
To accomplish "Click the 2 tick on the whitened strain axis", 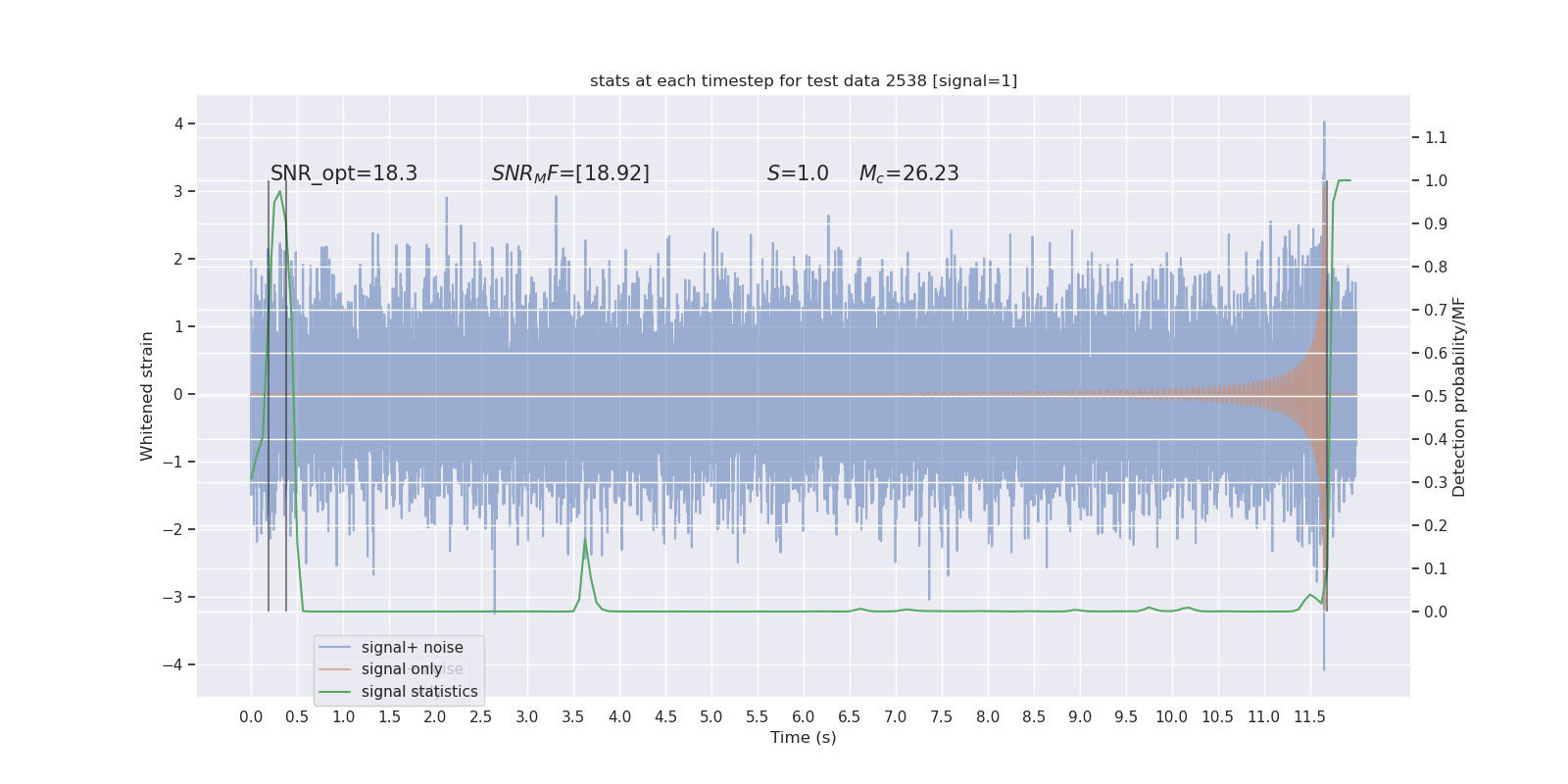I will tap(179, 259).
